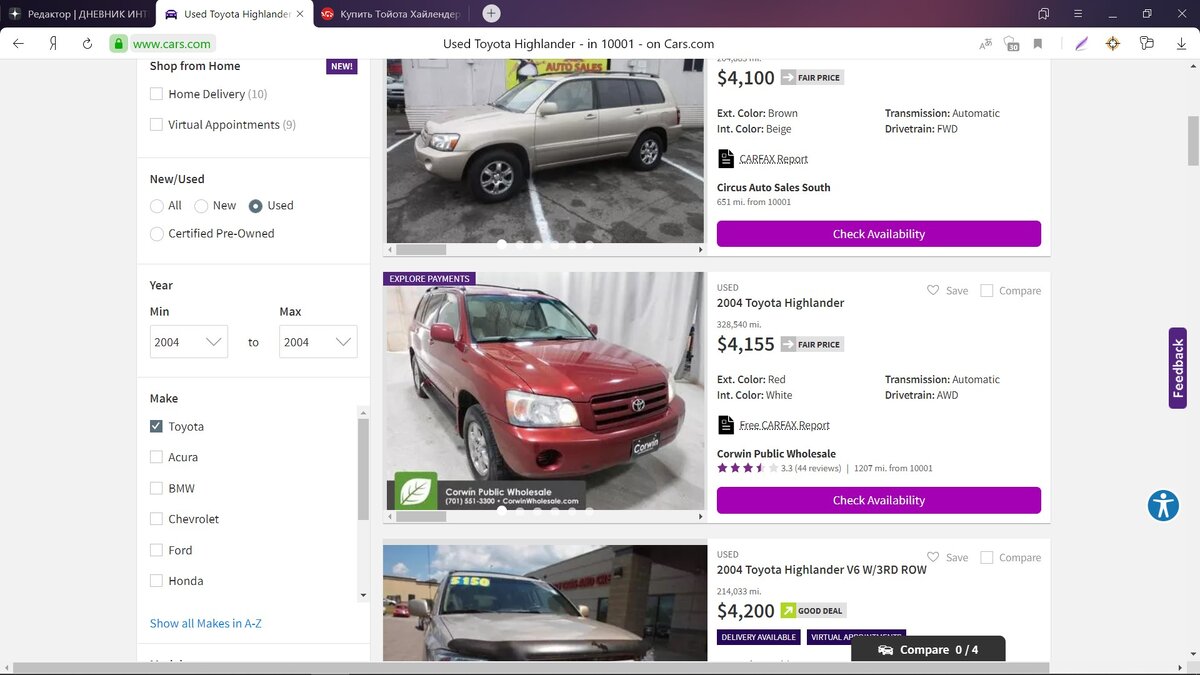Tick Compare on the Highlander V6 W/3RD ROW
This screenshot has width=1200, height=675.
[x=987, y=558]
